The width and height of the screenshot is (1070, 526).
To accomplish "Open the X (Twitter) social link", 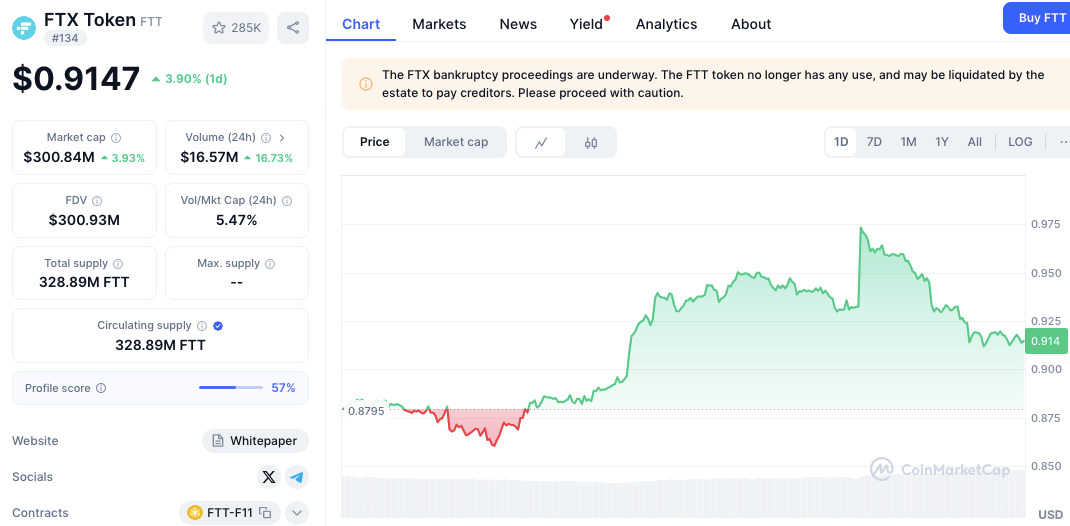I will [269, 477].
